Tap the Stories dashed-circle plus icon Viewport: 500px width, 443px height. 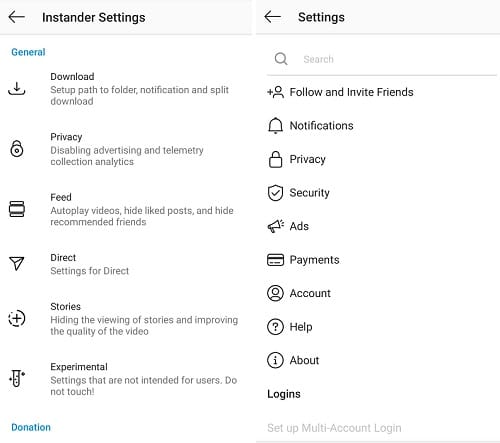17,318
